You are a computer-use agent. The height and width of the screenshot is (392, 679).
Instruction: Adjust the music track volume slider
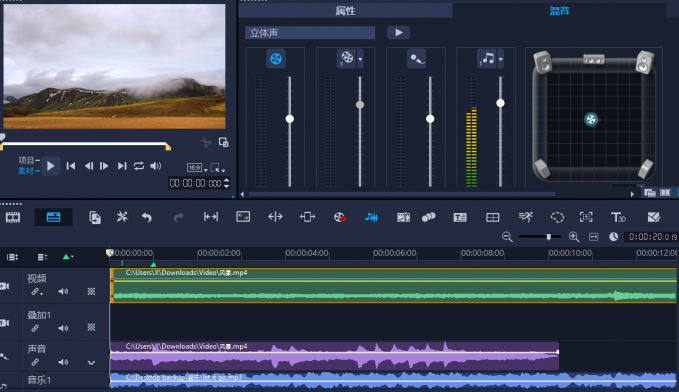coord(500,103)
